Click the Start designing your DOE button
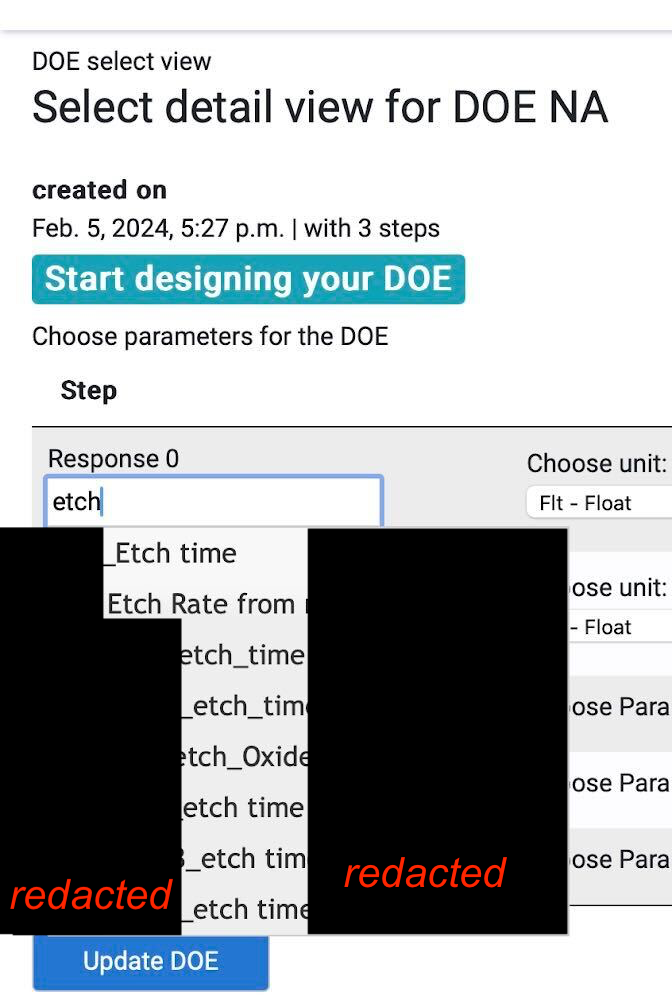This screenshot has height=1000, width=672. click(x=248, y=279)
